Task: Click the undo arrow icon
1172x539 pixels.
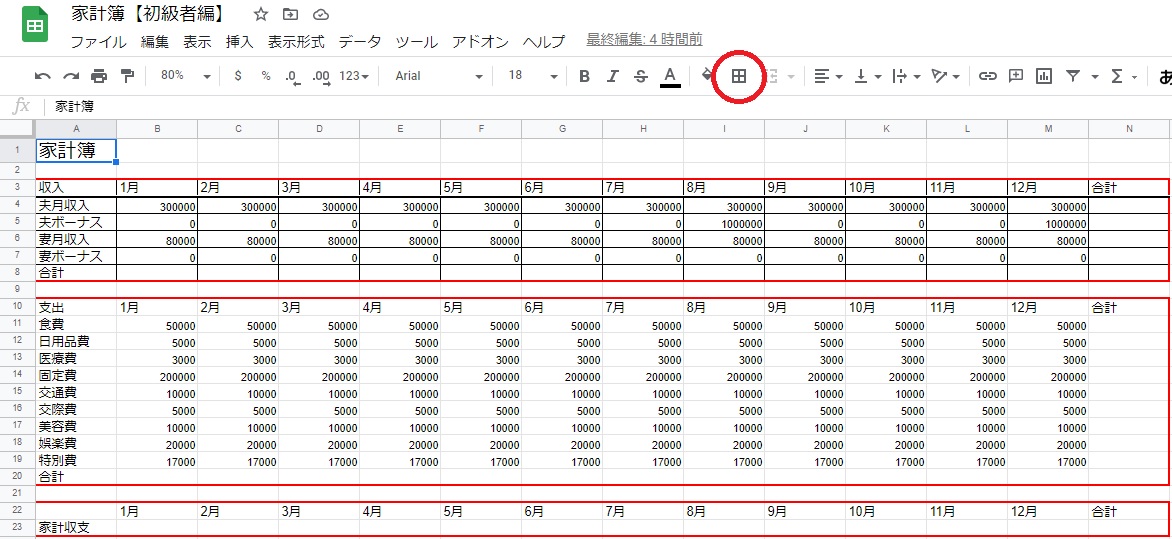Action: pos(42,76)
